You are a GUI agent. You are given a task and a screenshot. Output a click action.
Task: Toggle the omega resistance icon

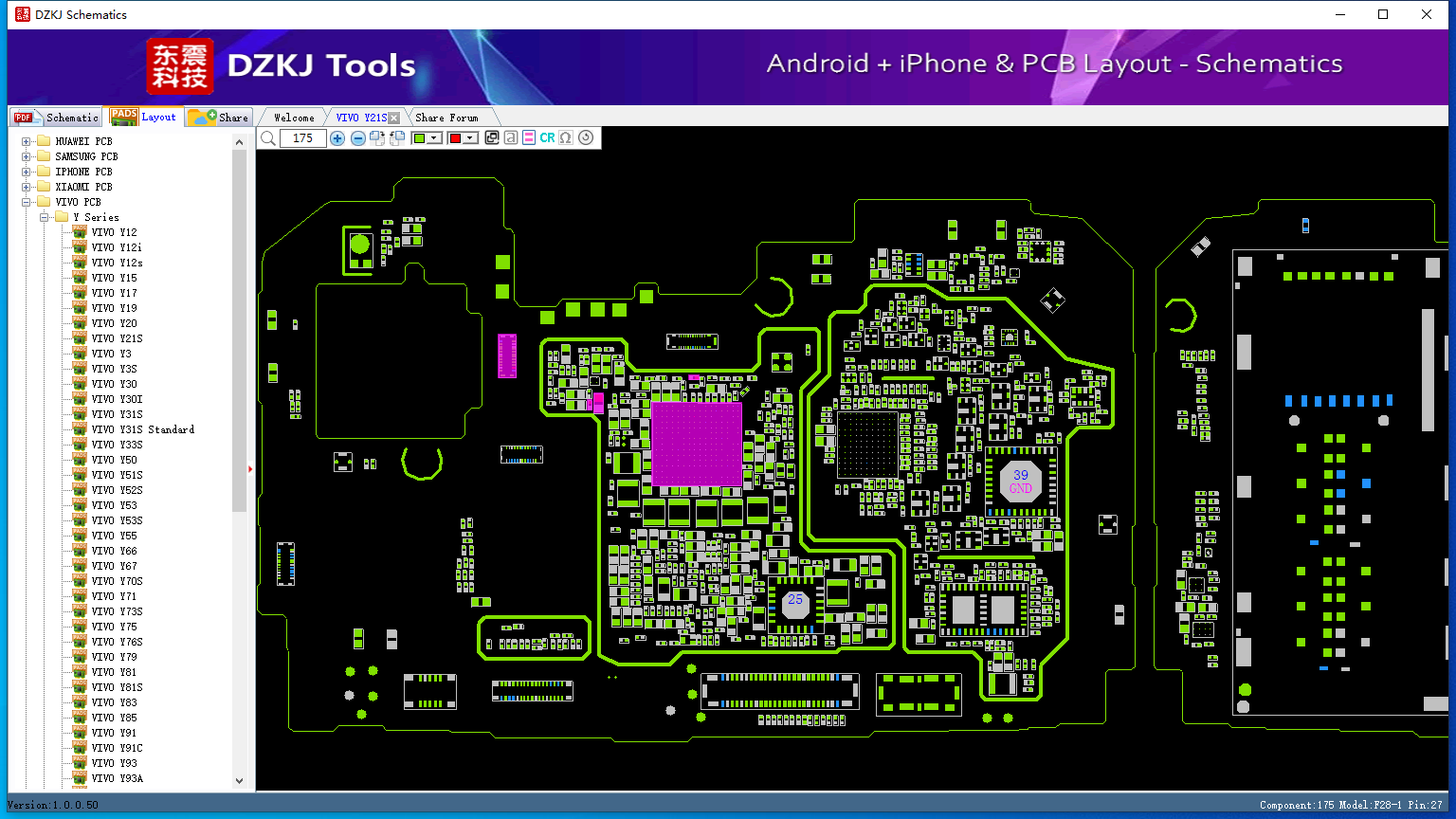pyautogui.click(x=566, y=138)
